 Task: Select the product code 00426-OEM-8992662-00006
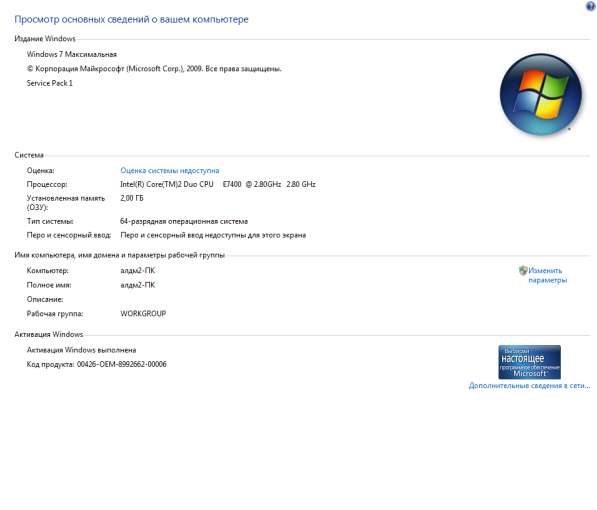[x=122, y=364]
